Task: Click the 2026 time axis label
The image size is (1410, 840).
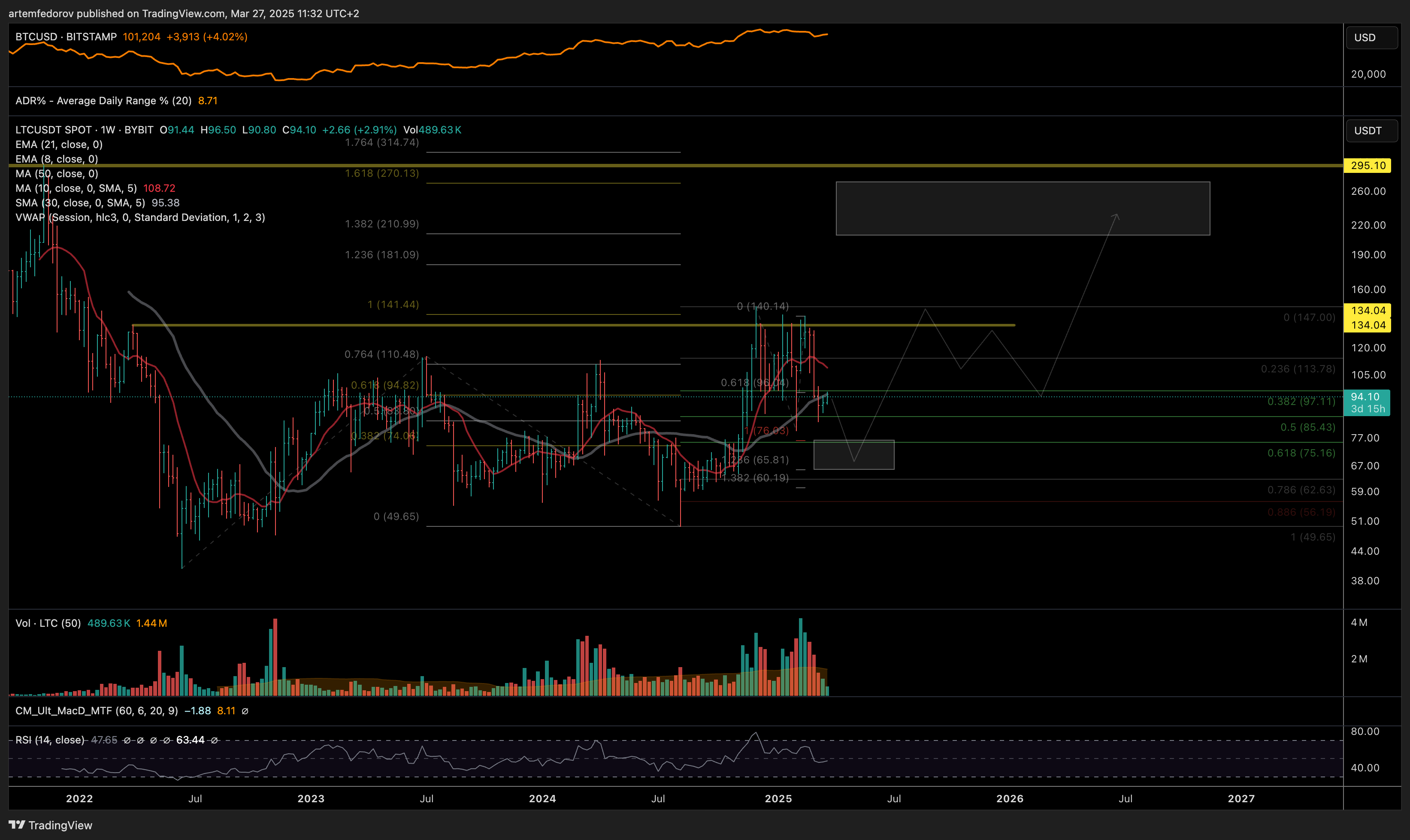Action: point(1010,799)
